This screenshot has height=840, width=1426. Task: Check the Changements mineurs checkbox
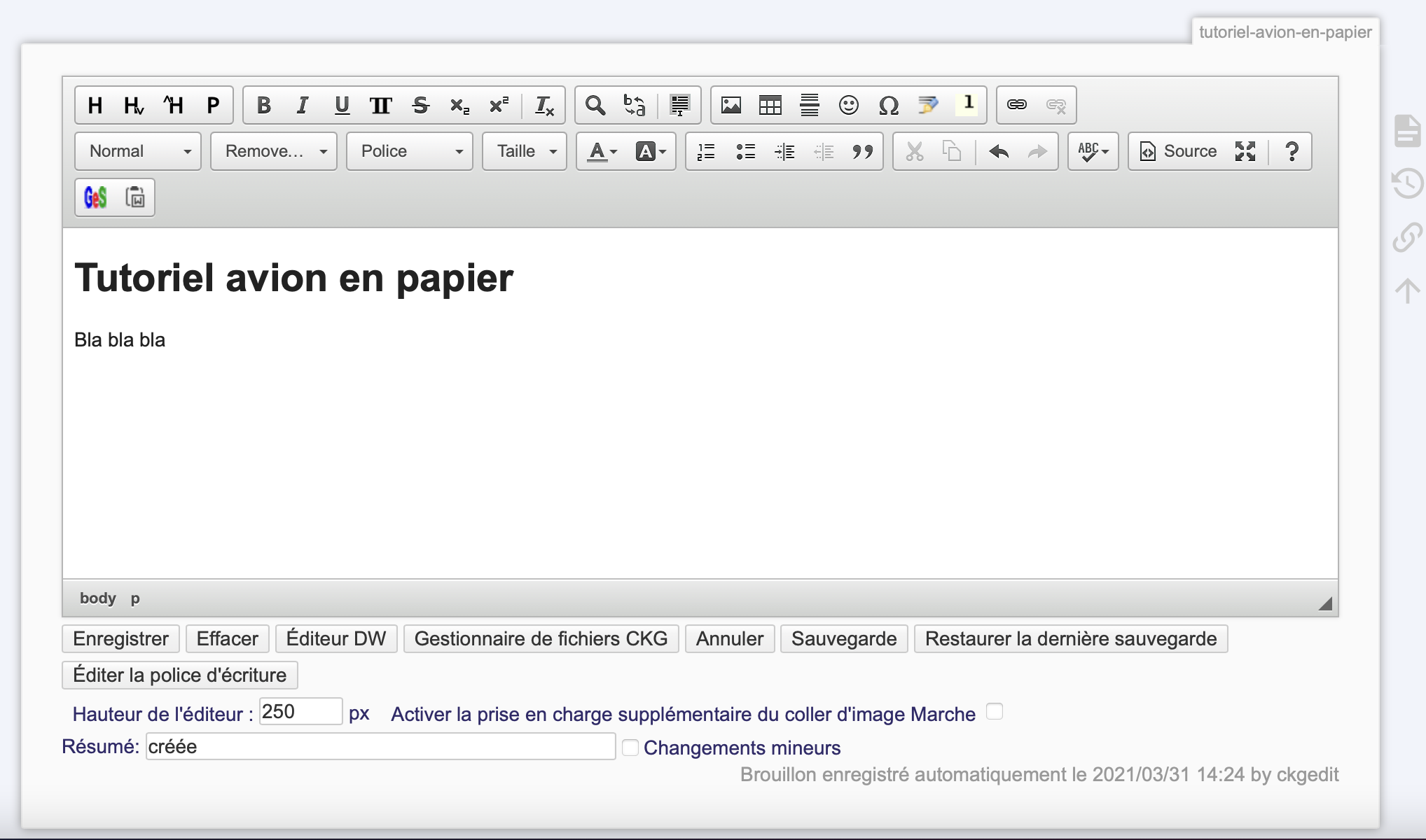[630, 748]
